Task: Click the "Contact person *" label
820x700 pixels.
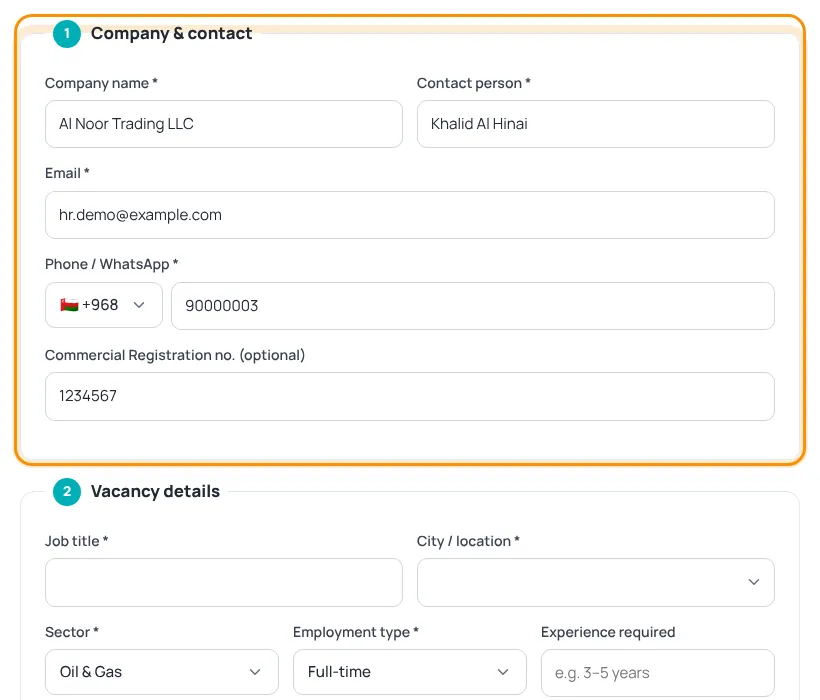Action: pyautogui.click(x=474, y=83)
